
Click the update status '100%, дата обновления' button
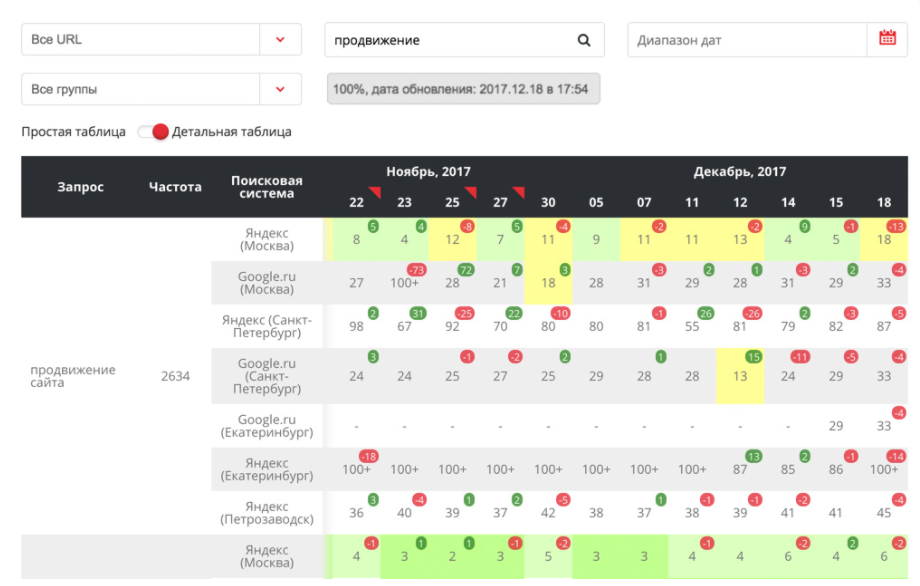click(463, 89)
